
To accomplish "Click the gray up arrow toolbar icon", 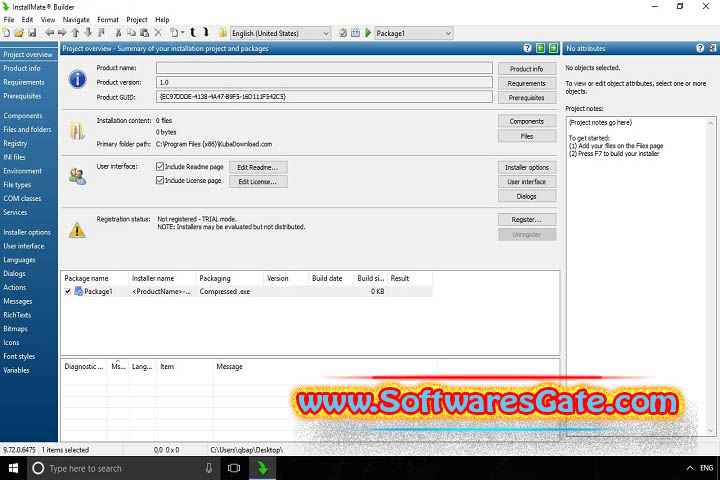I will click(x=75, y=33).
